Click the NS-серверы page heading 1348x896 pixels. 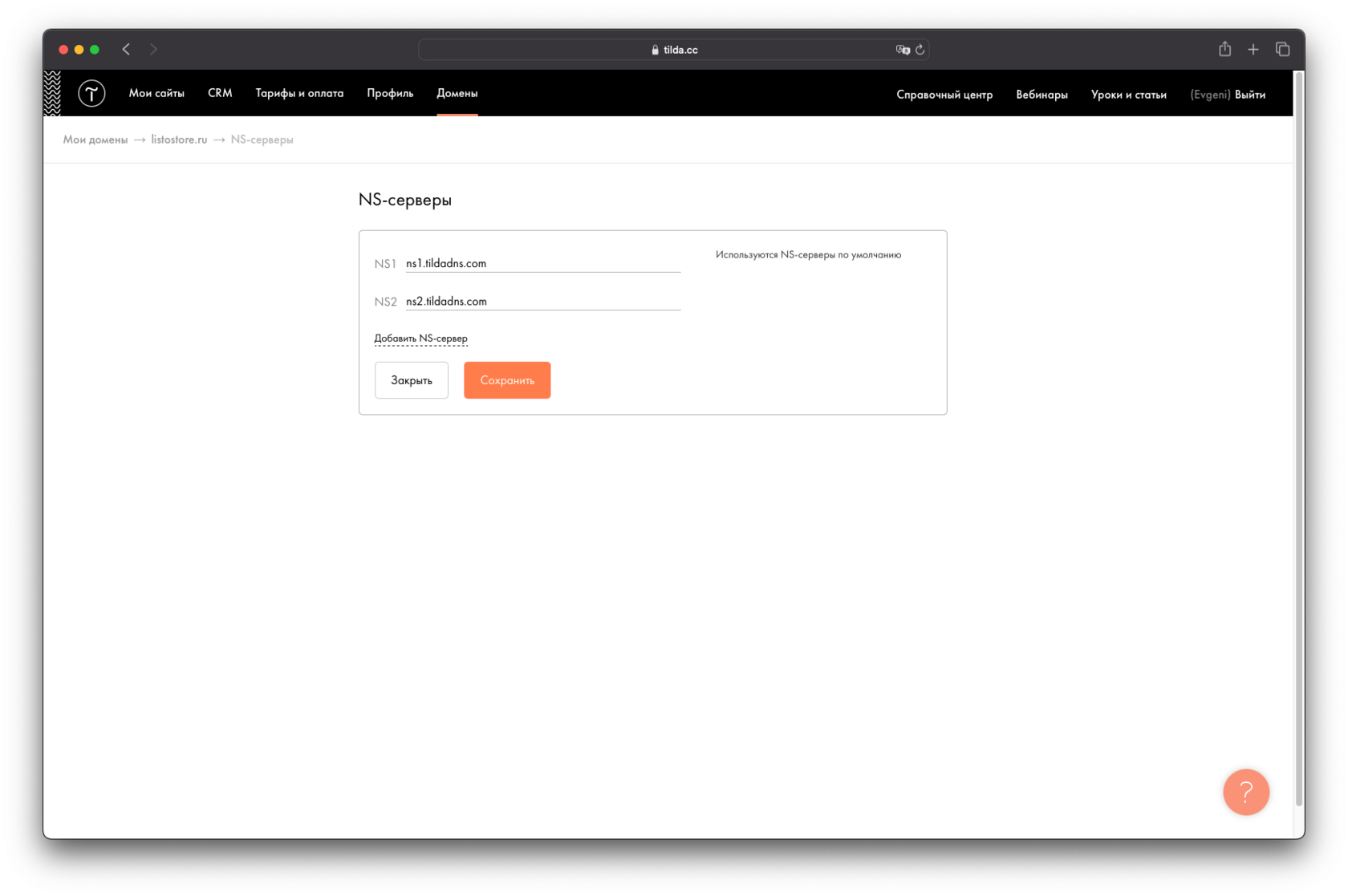coord(405,200)
